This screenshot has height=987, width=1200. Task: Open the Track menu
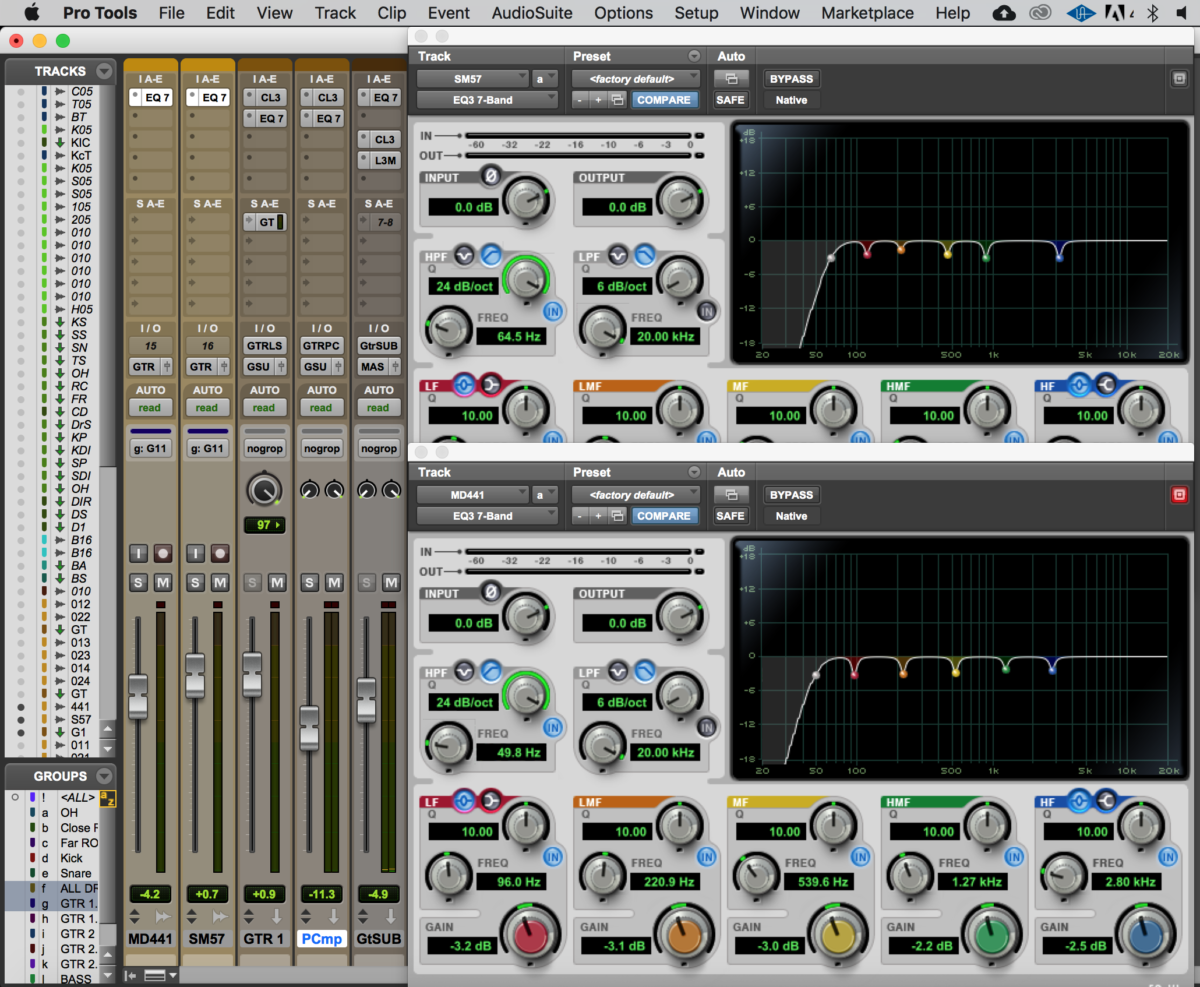(335, 13)
